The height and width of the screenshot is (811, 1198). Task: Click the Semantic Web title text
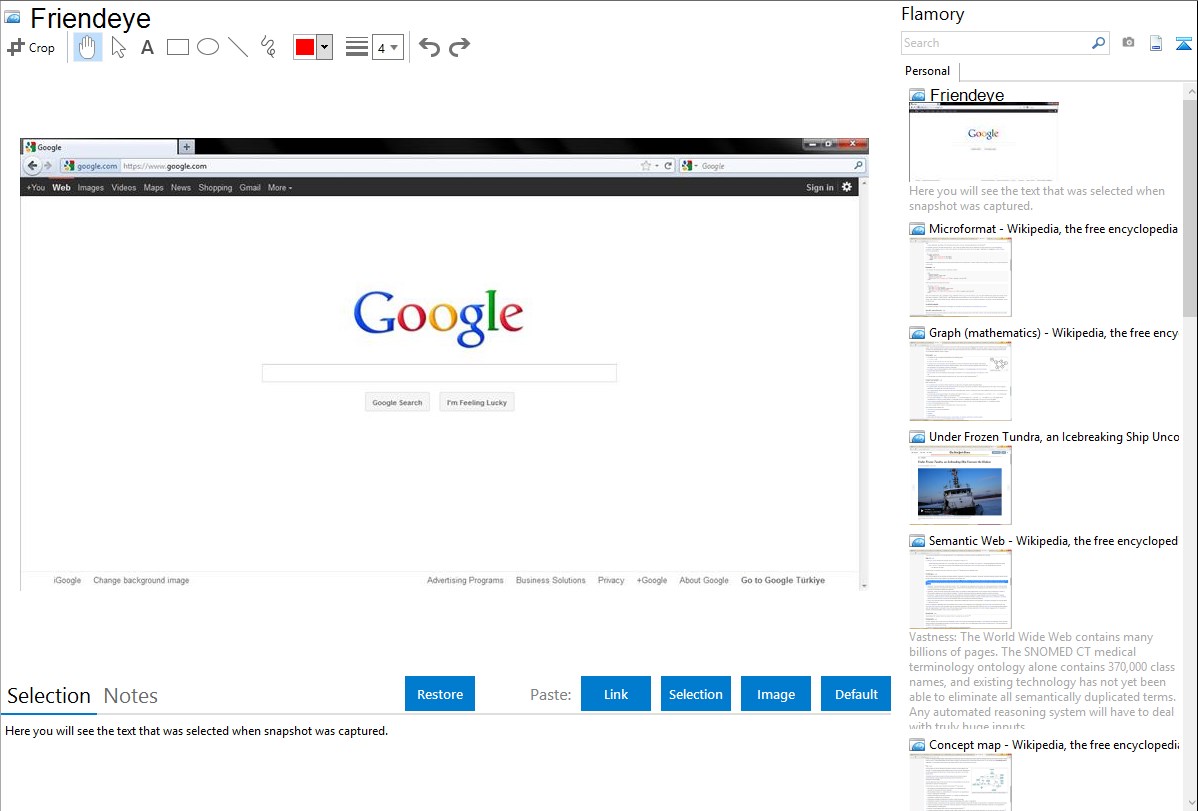[1053, 540]
